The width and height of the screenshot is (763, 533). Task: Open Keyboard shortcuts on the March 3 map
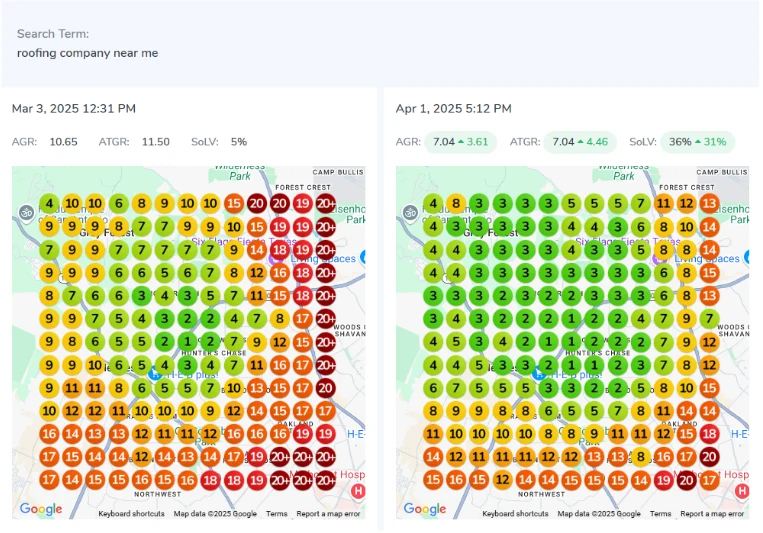tap(131, 514)
